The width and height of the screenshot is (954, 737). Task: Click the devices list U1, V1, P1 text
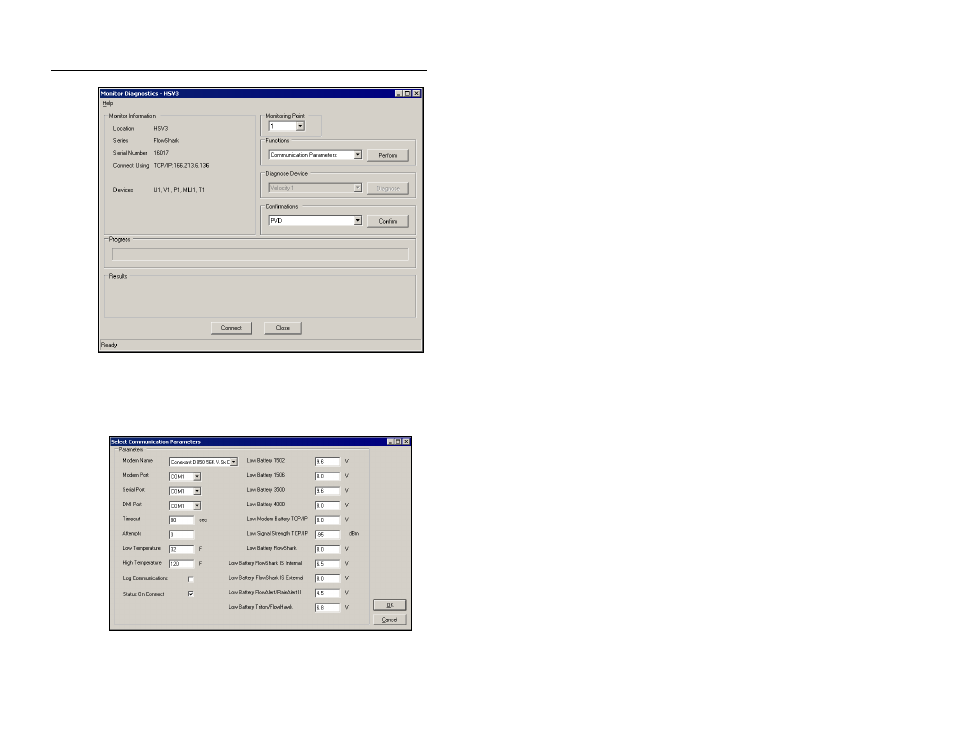tap(179, 190)
